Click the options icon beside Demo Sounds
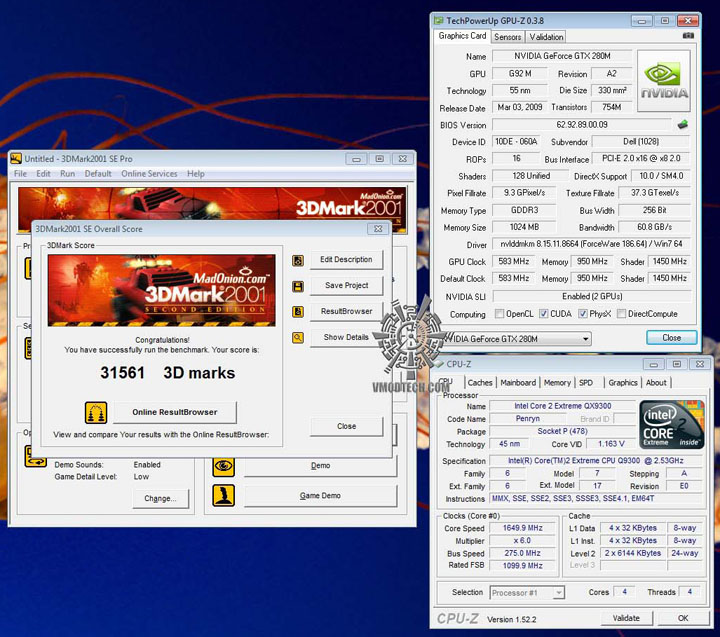The image size is (720, 637). coord(35,456)
